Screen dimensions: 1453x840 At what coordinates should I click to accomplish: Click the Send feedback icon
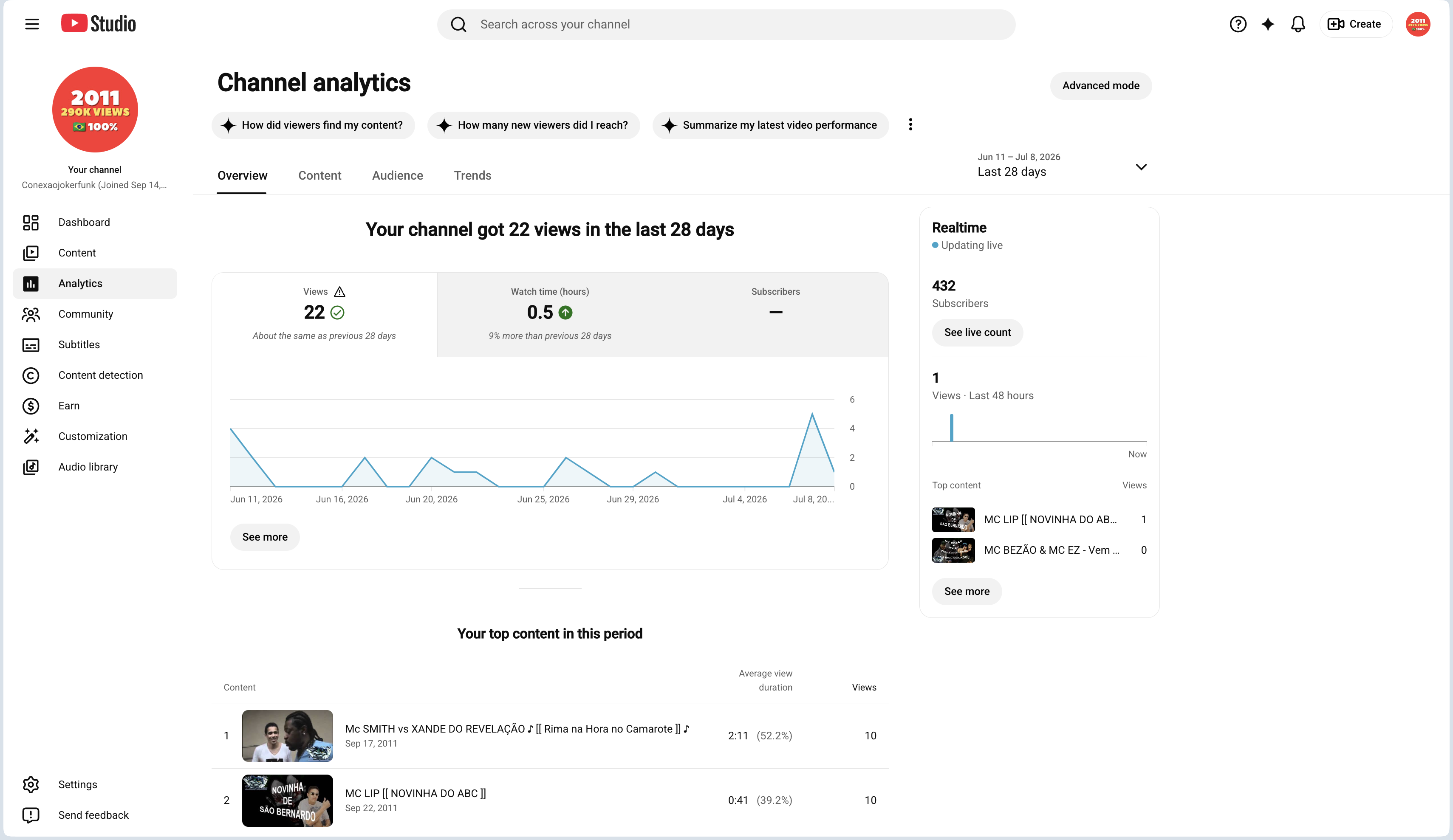(x=31, y=815)
